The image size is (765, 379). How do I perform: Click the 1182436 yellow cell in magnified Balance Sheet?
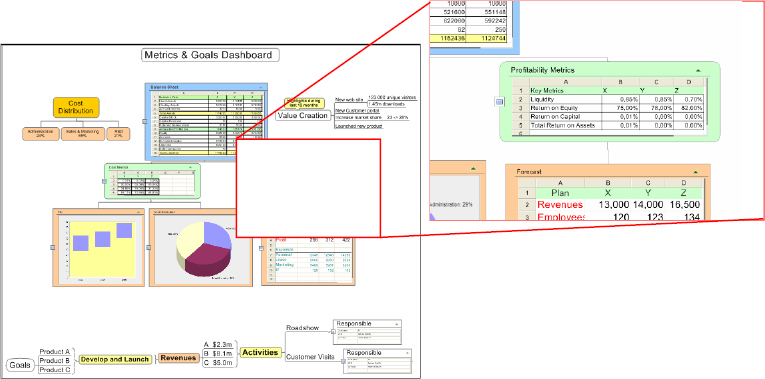coord(448,38)
